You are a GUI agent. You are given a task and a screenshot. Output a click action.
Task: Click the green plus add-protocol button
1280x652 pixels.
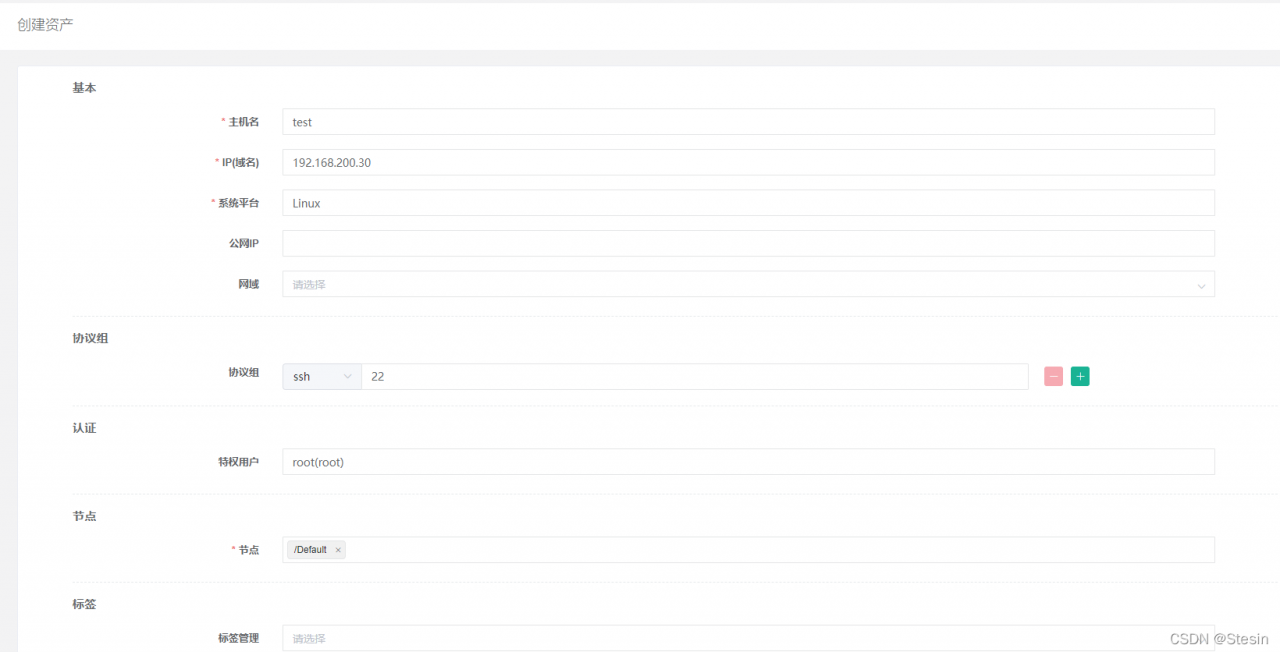point(1080,377)
